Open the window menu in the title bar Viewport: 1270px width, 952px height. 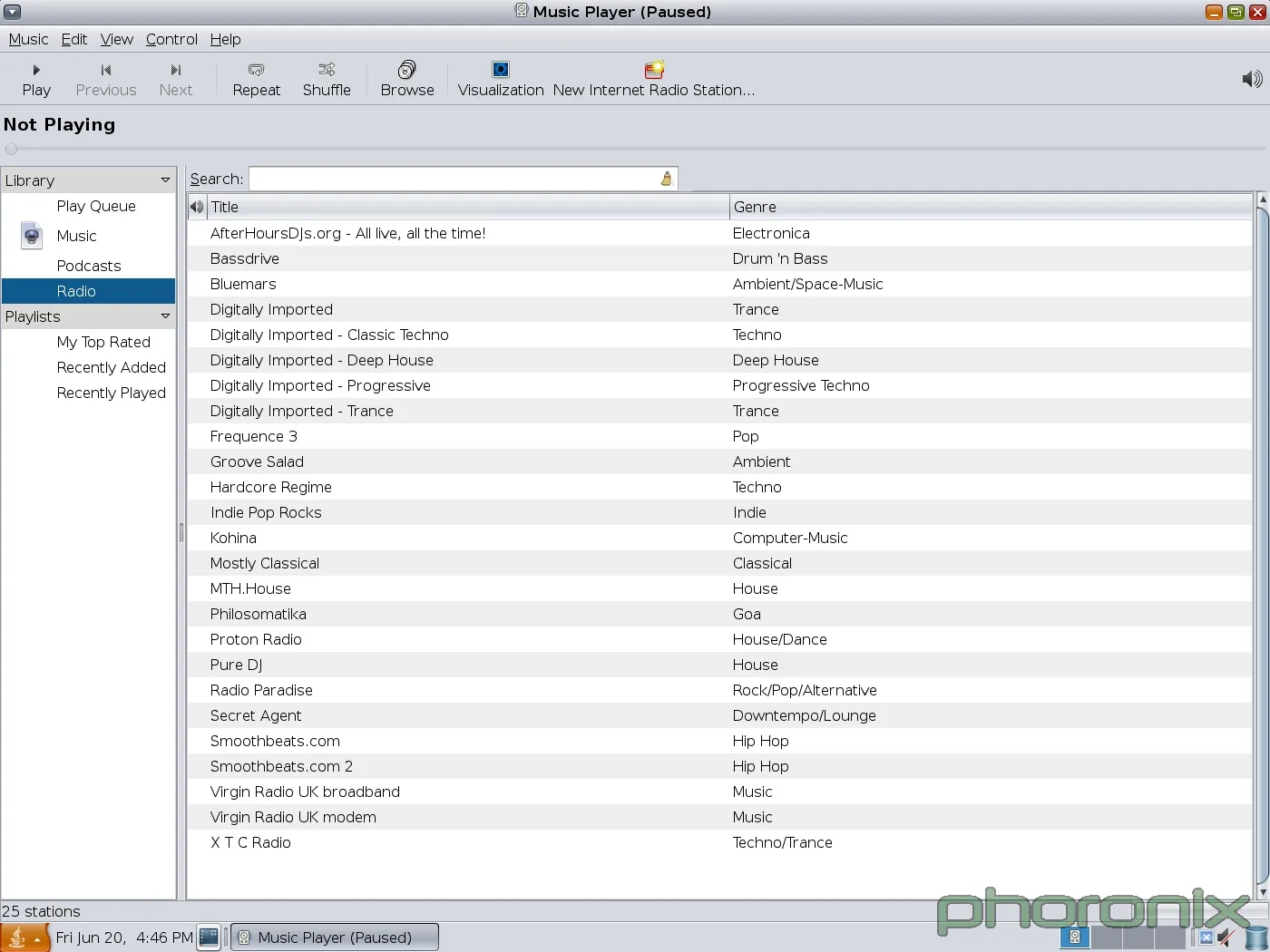coord(12,12)
